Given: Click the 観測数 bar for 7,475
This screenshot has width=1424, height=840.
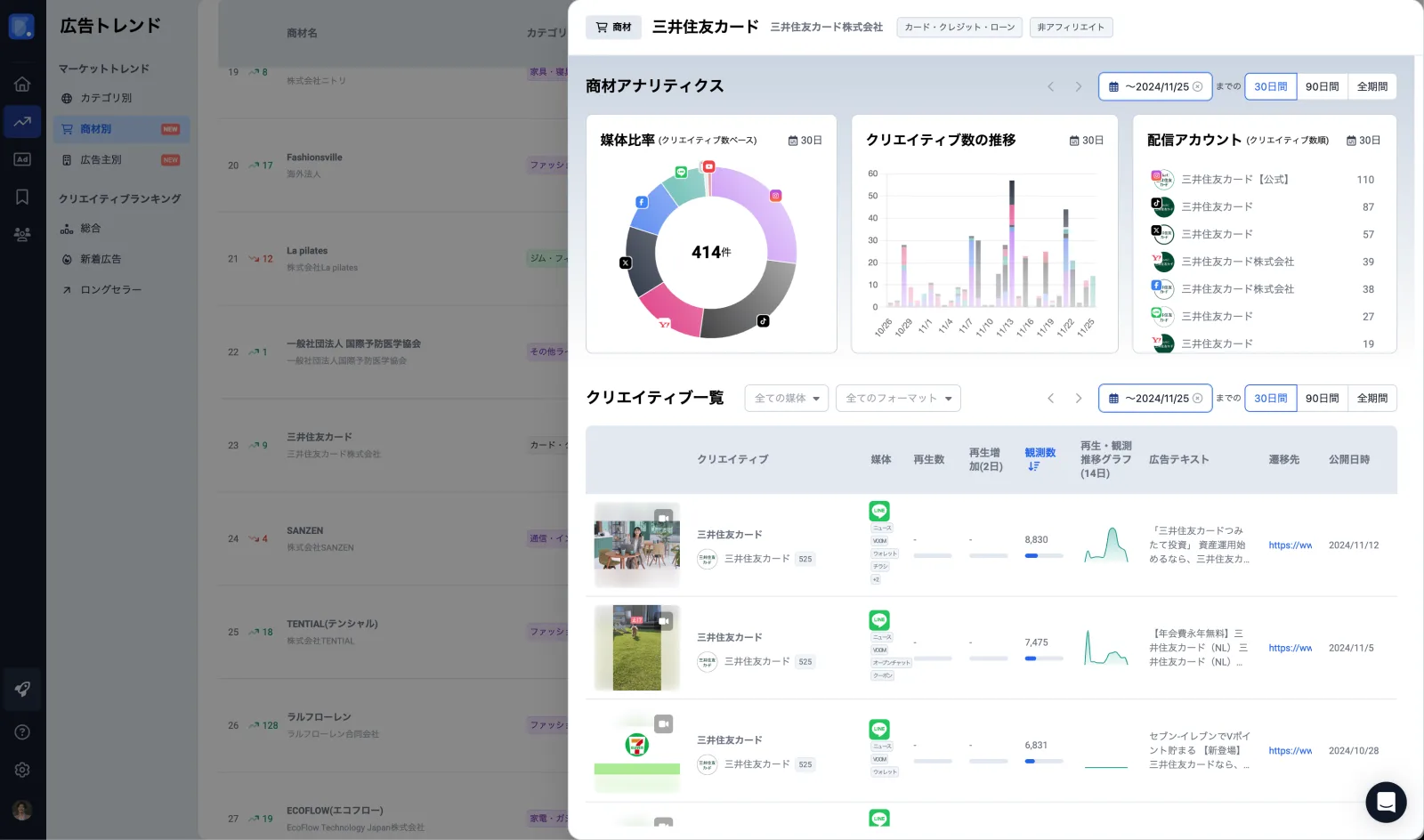Looking at the screenshot, I should 1044,658.
